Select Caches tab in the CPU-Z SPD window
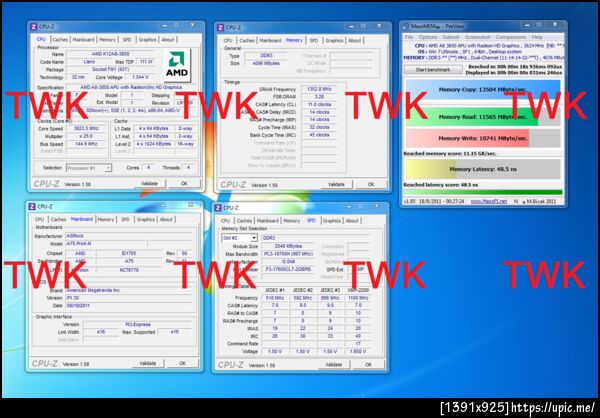This screenshot has width=600, height=418. (x=244, y=221)
